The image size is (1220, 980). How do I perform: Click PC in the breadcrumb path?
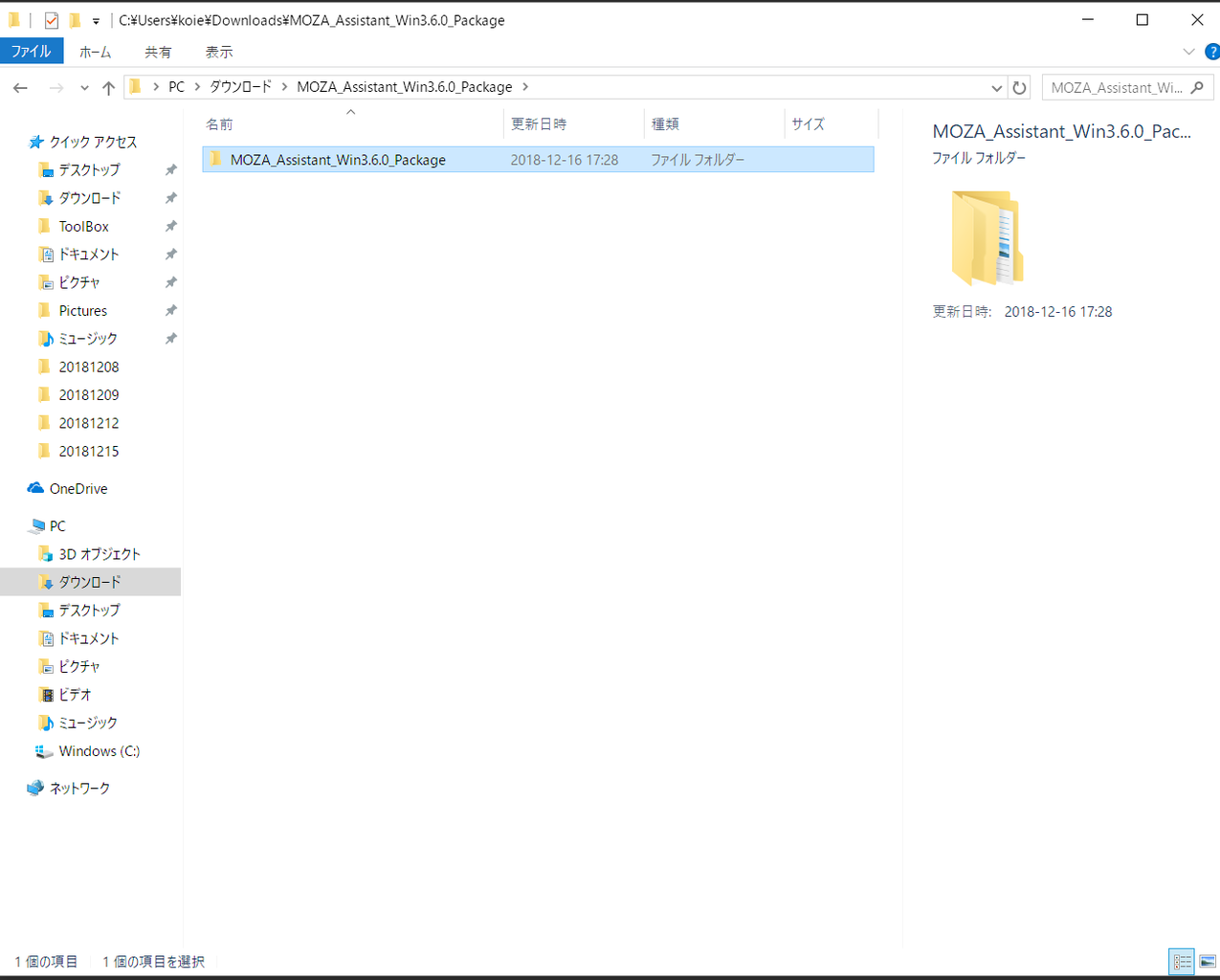(x=177, y=87)
